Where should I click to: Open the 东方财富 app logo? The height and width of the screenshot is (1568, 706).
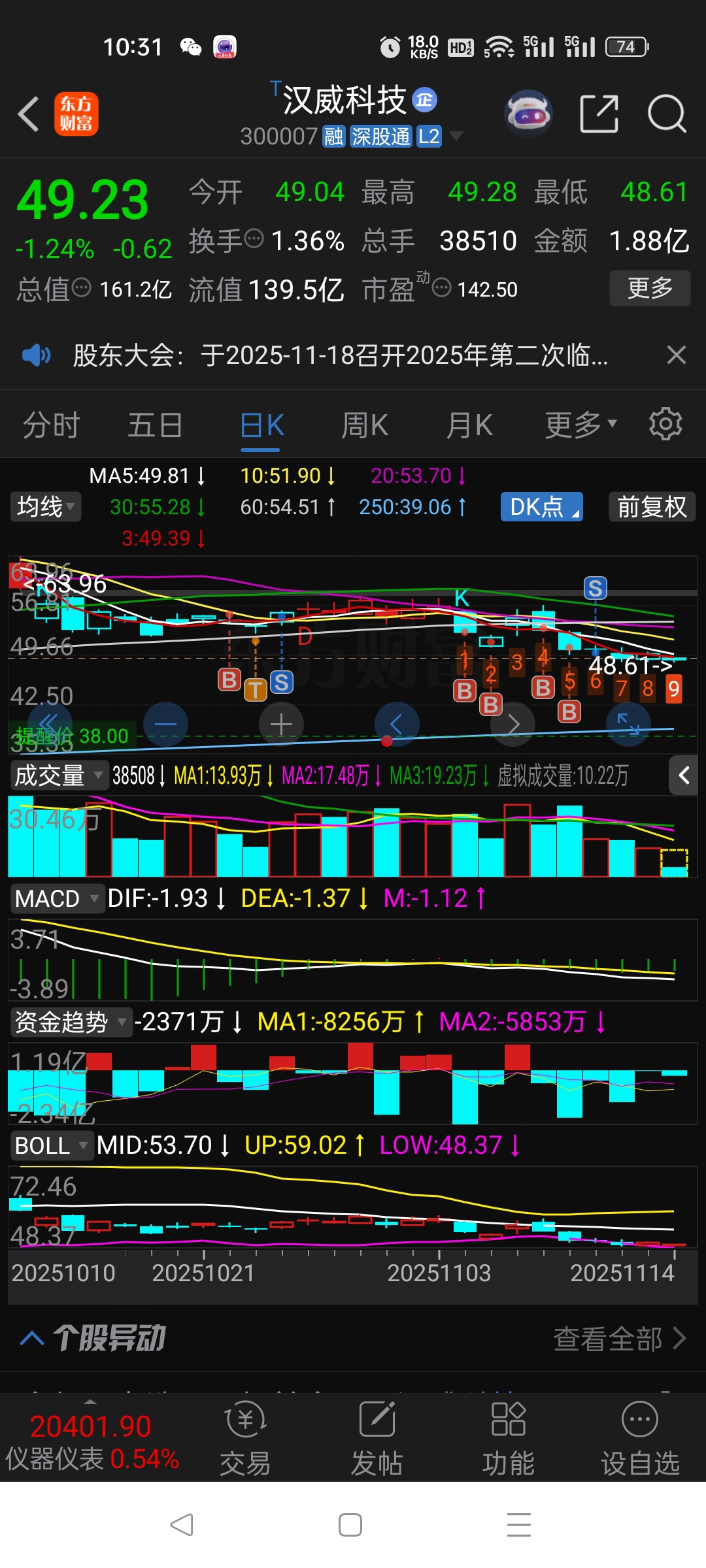coord(76,114)
